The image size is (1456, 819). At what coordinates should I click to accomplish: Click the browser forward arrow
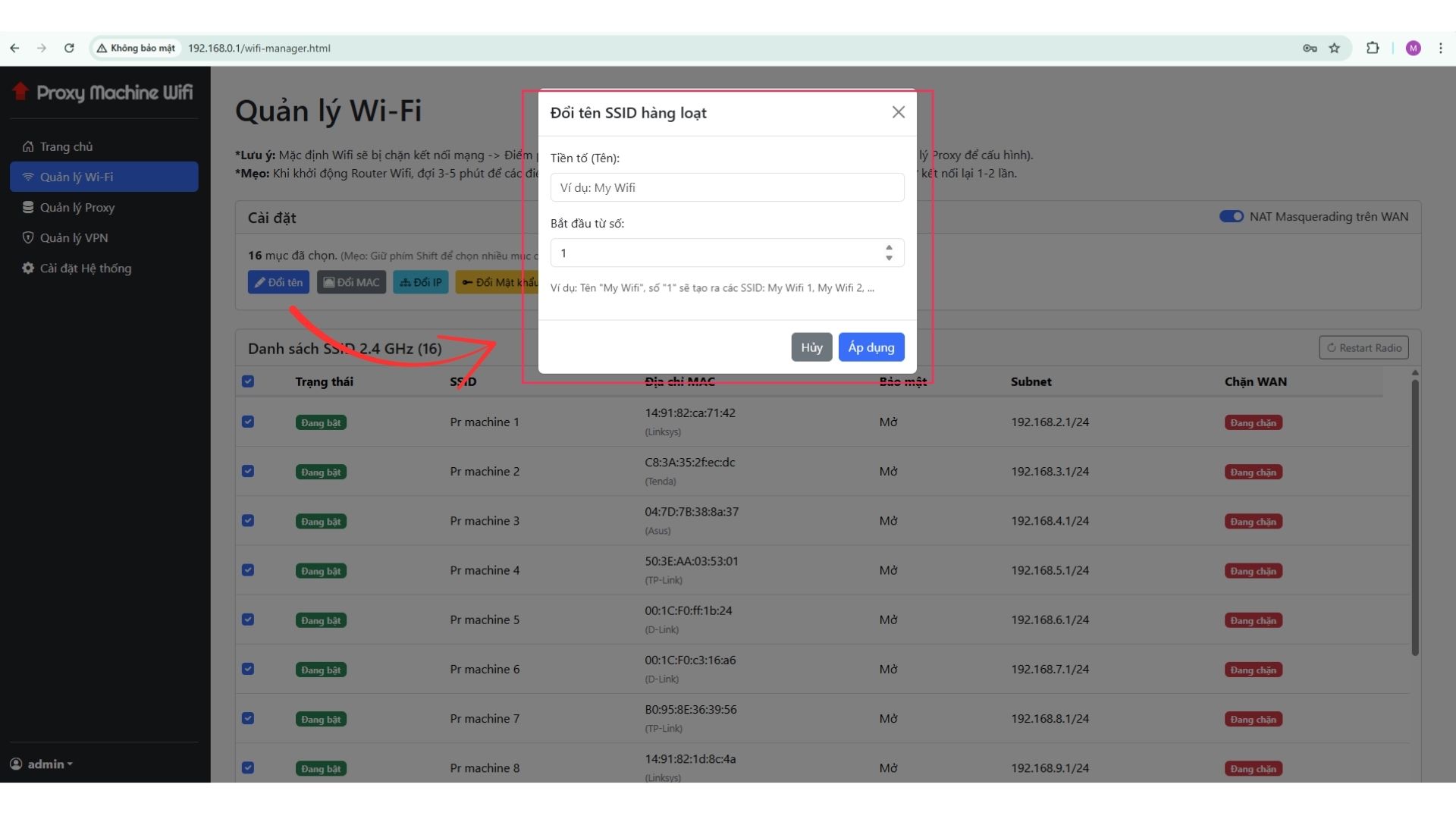pos(42,48)
